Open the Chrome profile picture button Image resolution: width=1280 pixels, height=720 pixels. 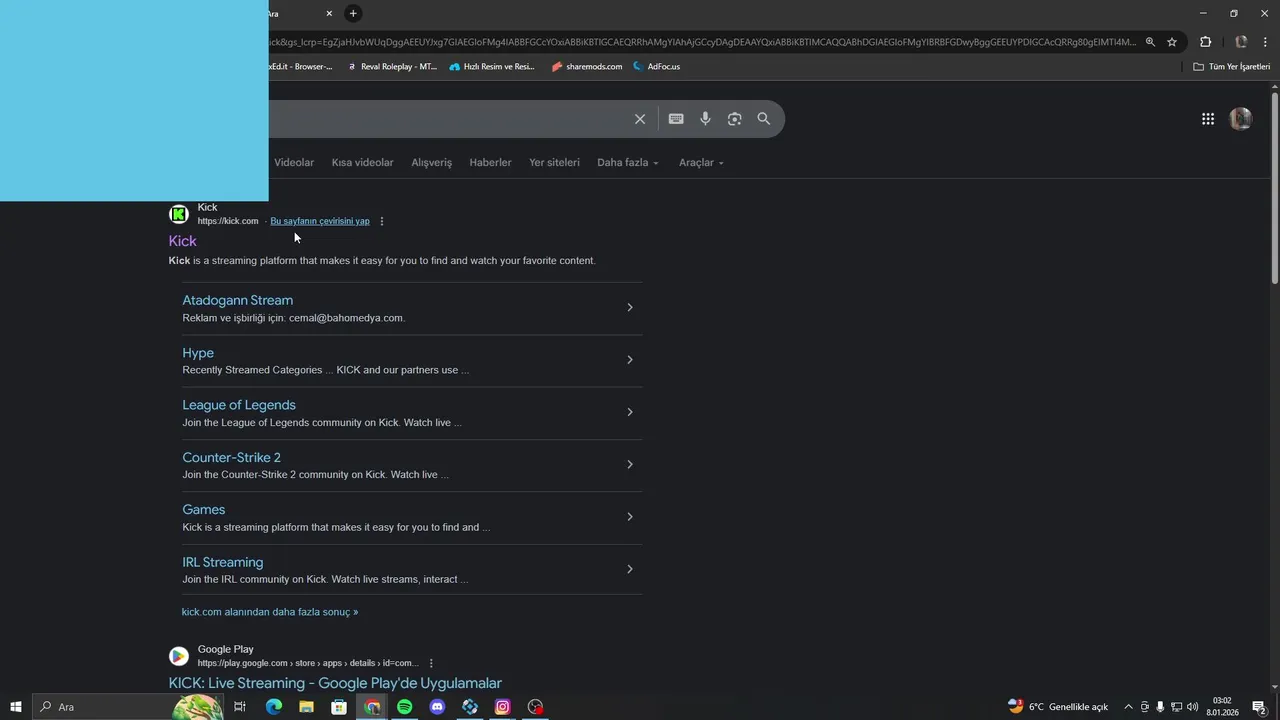pos(1241,42)
